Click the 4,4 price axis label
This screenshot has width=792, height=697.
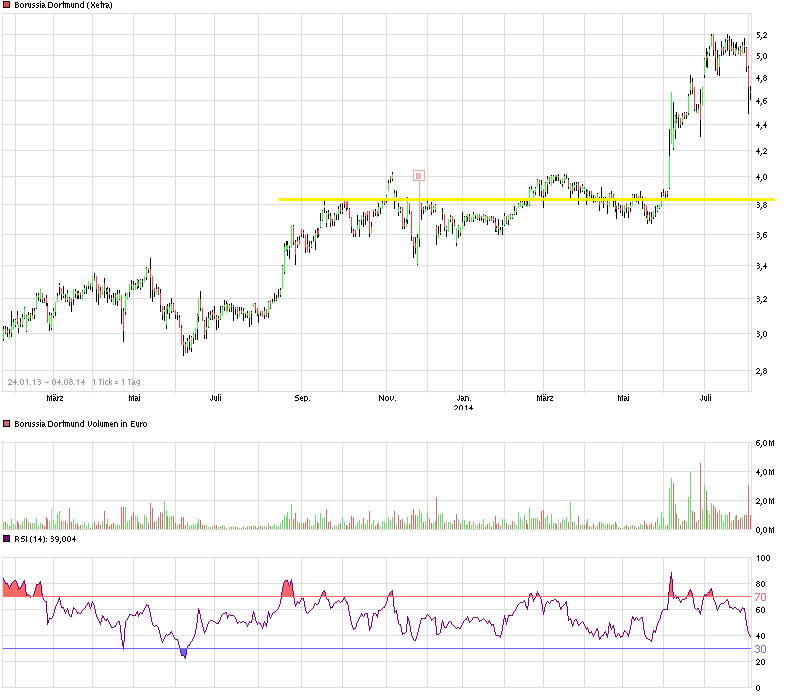pos(762,125)
